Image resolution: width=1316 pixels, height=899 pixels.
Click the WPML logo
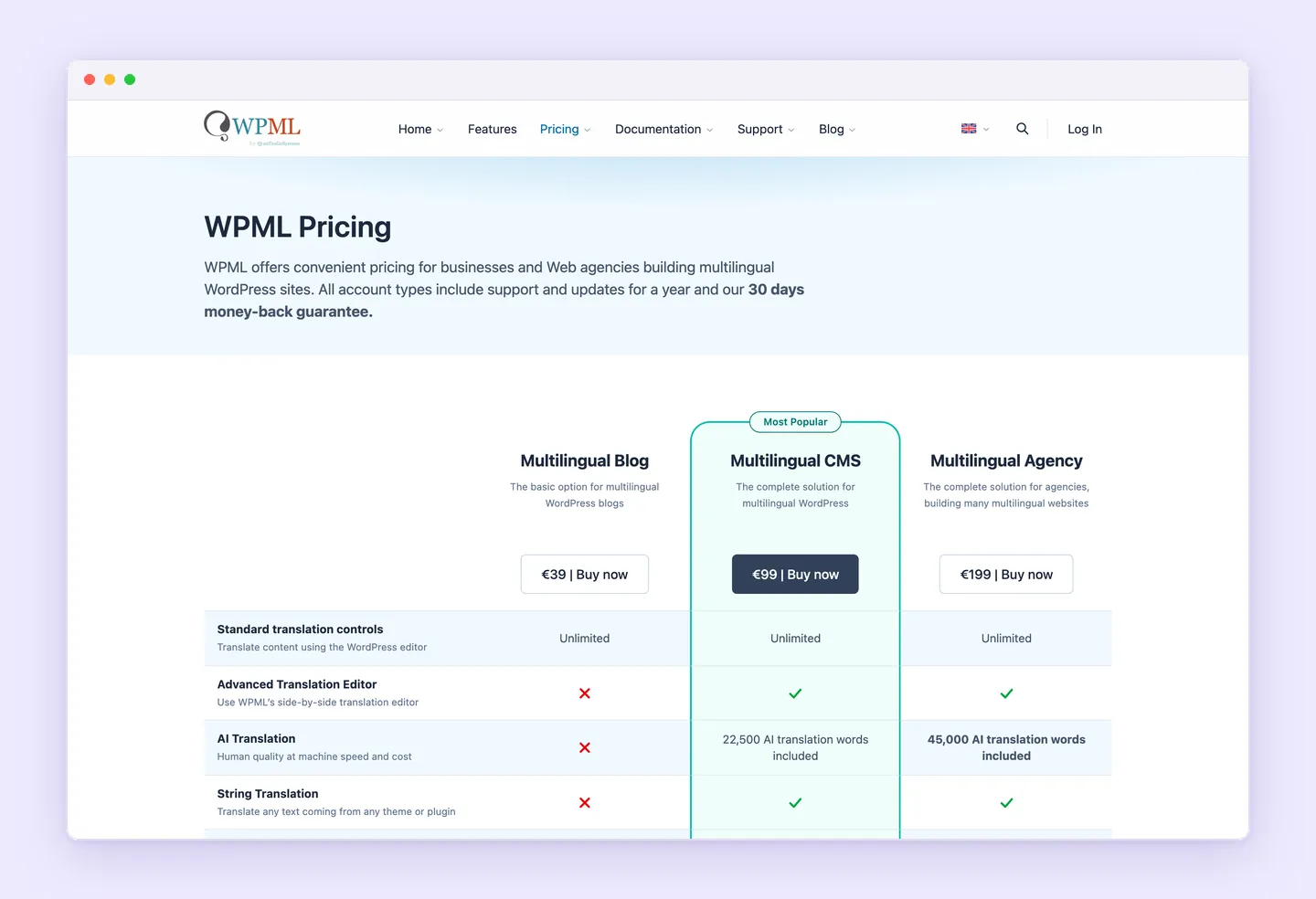tap(252, 128)
